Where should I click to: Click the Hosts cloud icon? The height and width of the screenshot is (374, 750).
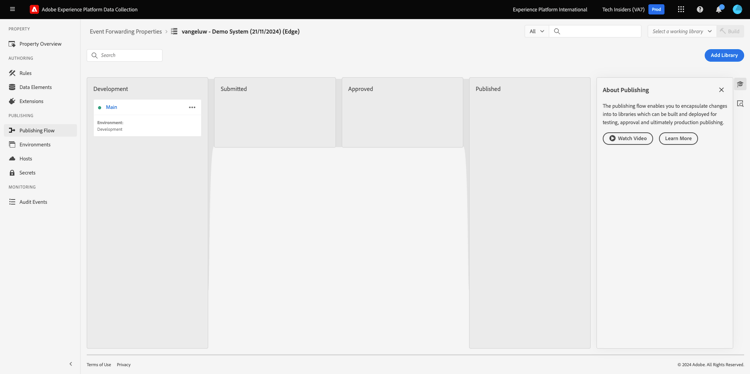12,158
